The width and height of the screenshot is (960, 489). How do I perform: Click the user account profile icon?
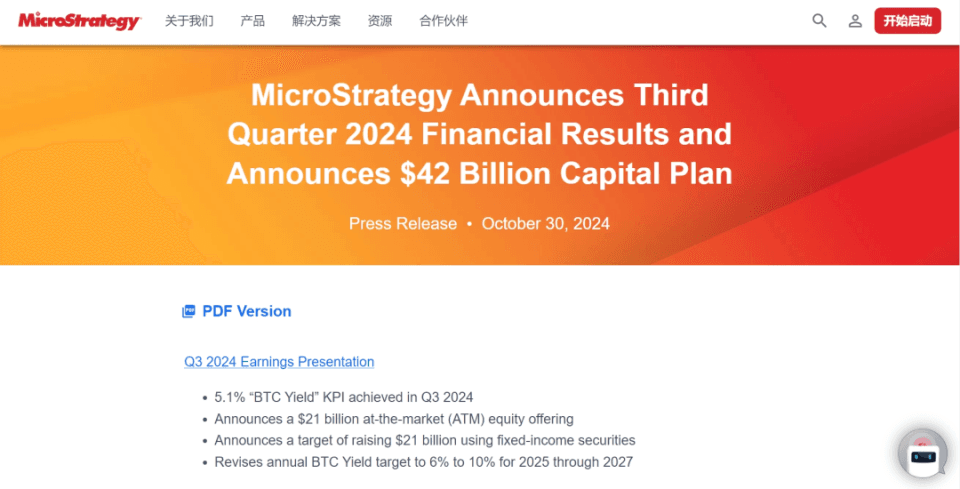(x=855, y=21)
